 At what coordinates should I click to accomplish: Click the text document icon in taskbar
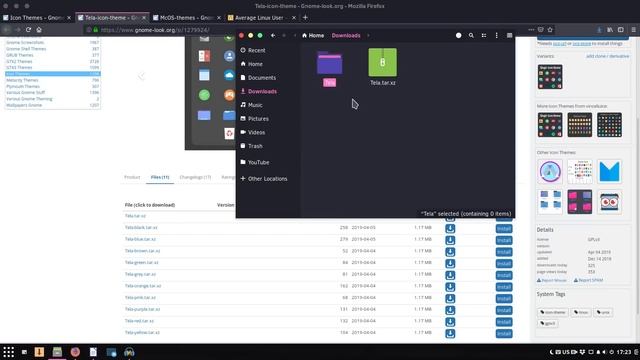click(93, 352)
